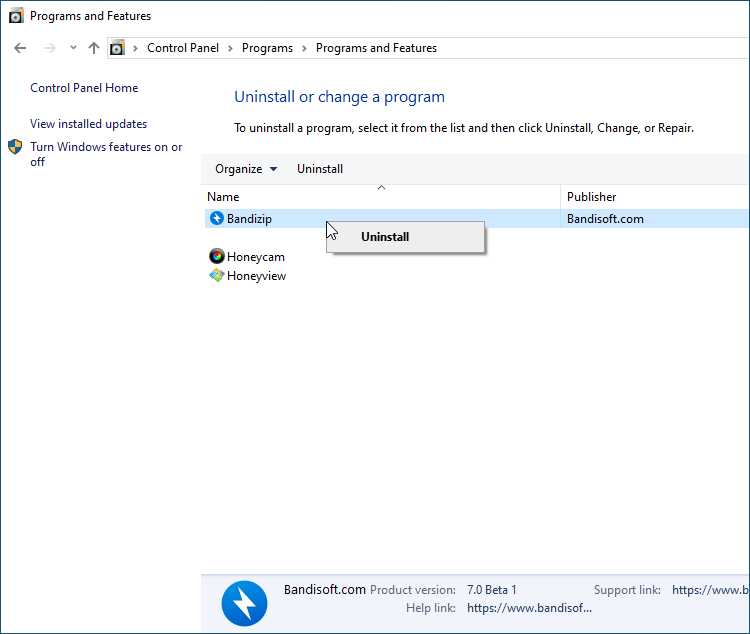This screenshot has height=634, width=750.
Task: Choose Uninstall from the context menu
Action: (x=385, y=237)
